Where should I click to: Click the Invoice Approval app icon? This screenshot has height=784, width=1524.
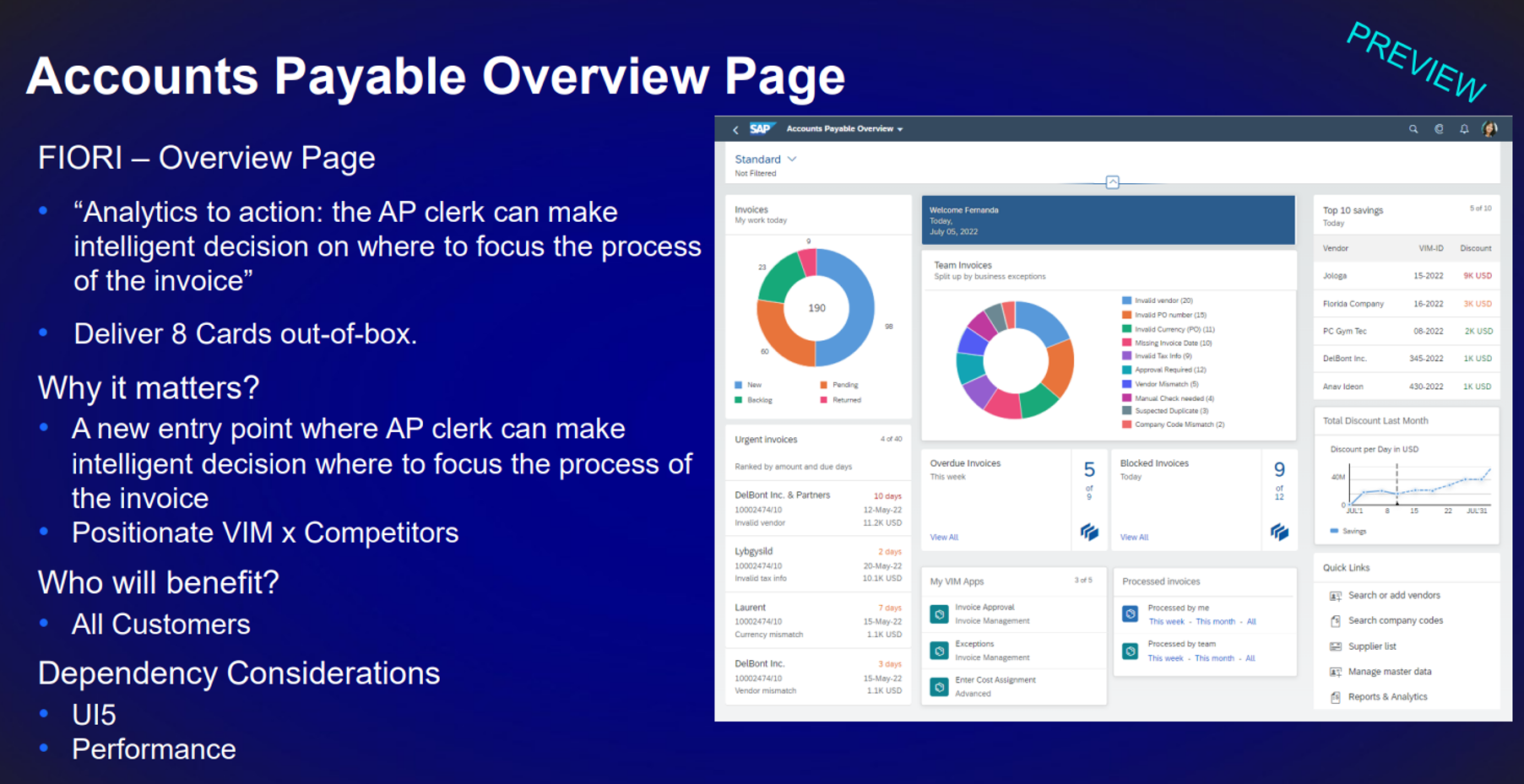tap(939, 614)
